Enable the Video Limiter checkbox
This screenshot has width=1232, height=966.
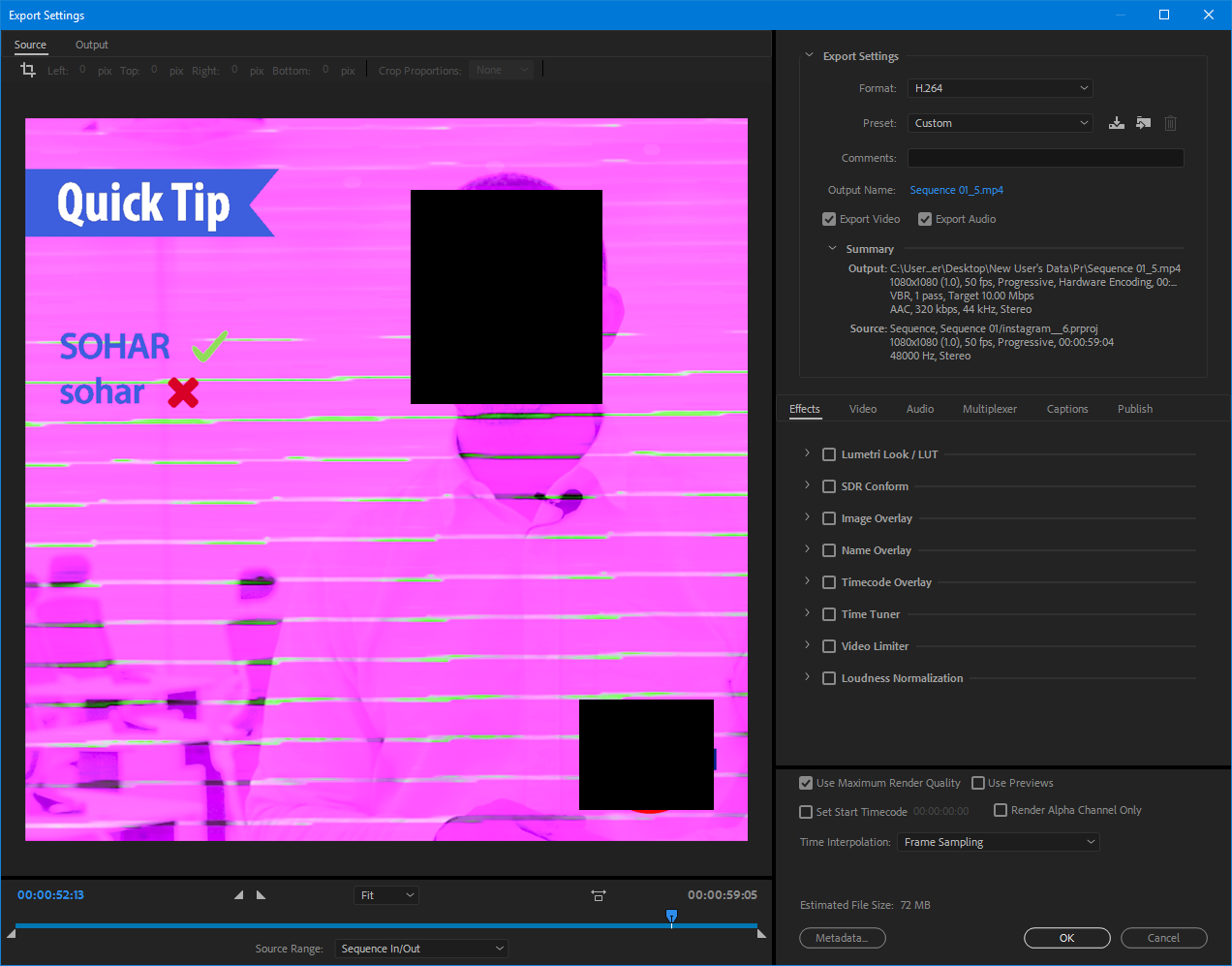829,646
